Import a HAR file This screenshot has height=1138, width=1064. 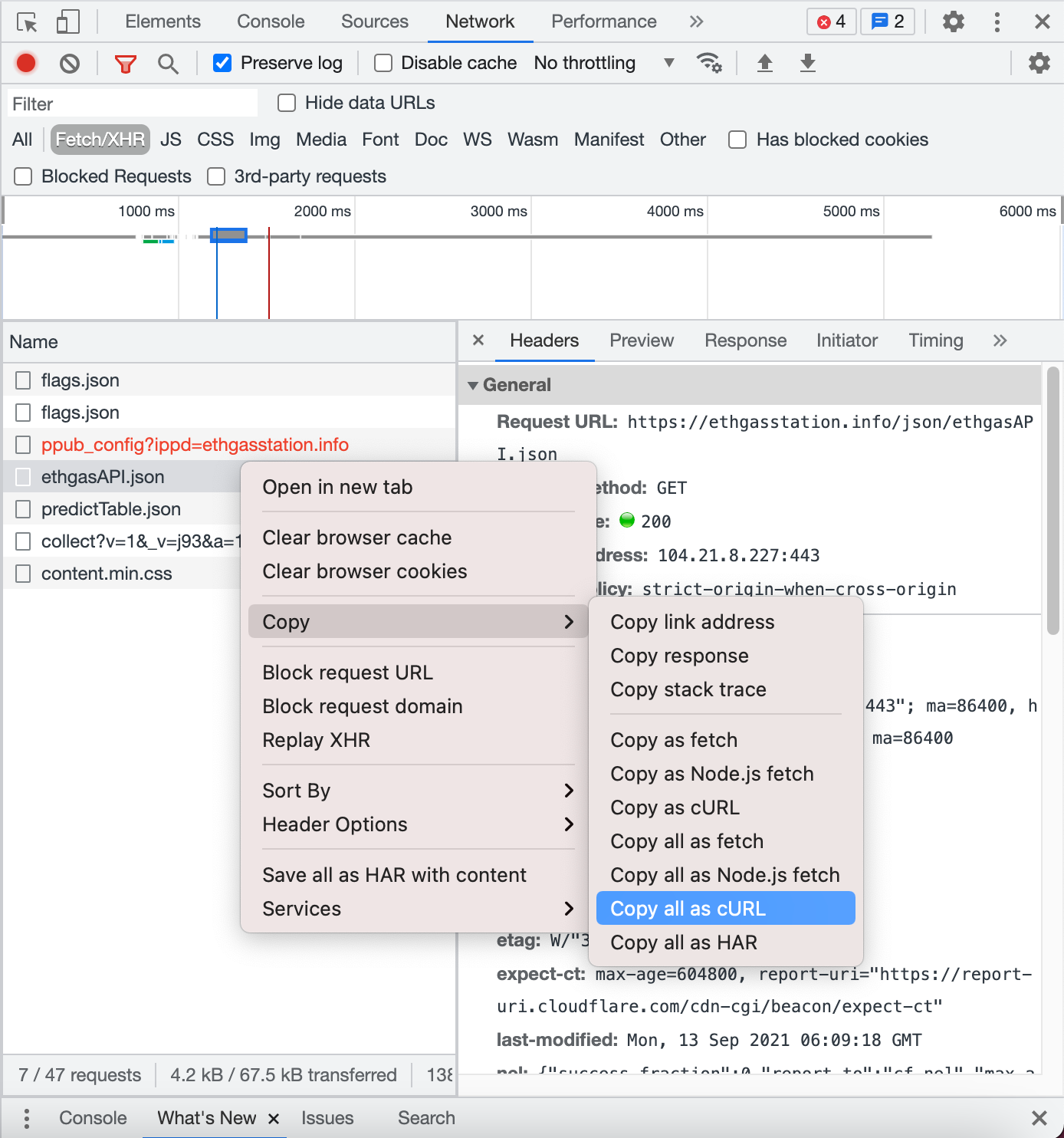coord(765,63)
